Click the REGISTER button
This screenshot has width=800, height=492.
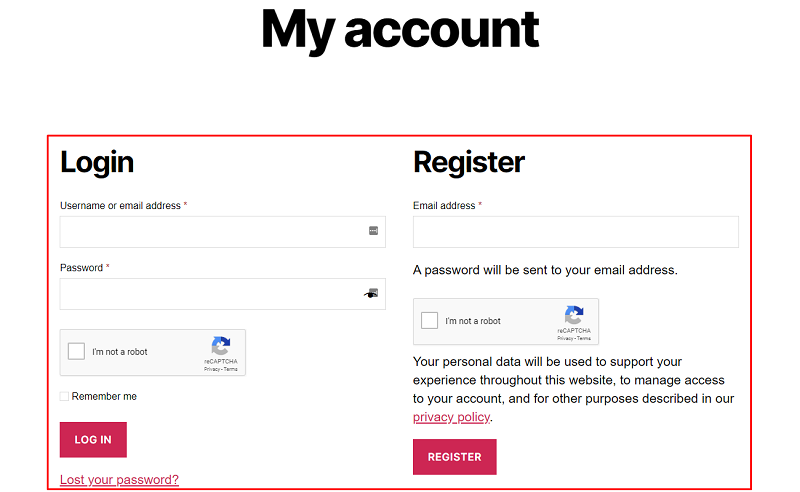(x=455, y=457)
